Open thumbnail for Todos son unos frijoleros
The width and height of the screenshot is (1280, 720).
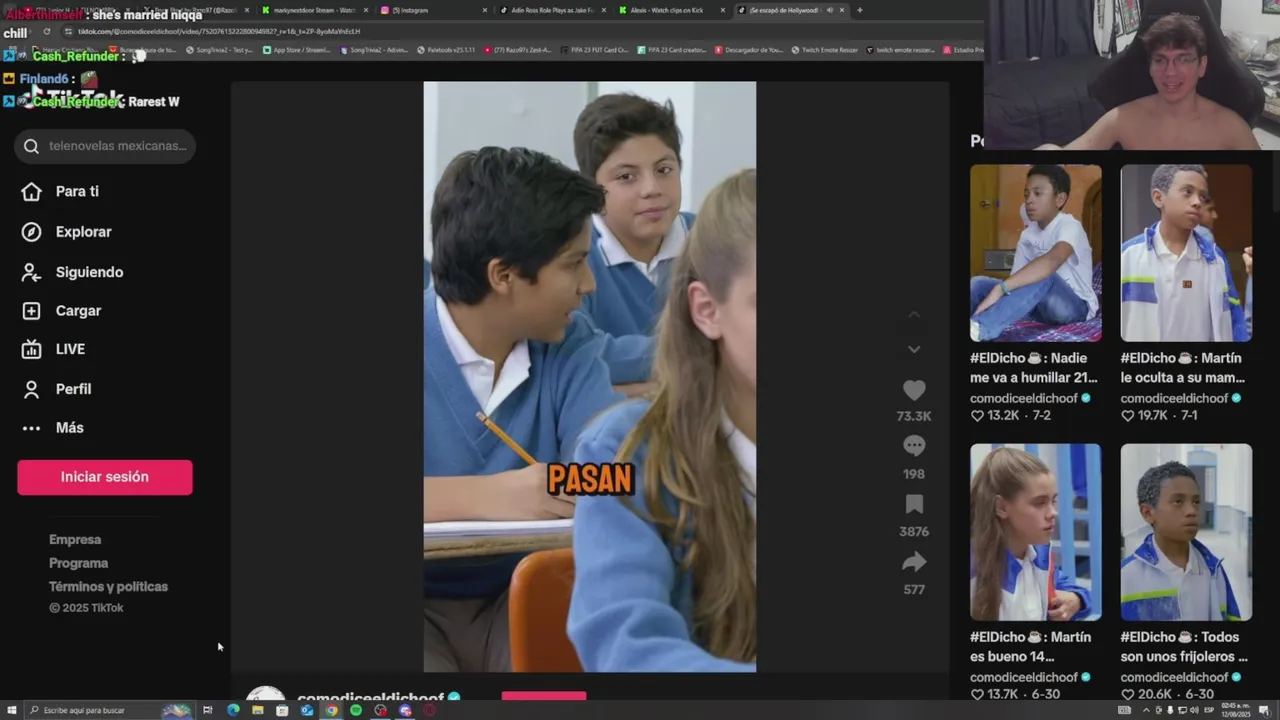(1186, 532)
